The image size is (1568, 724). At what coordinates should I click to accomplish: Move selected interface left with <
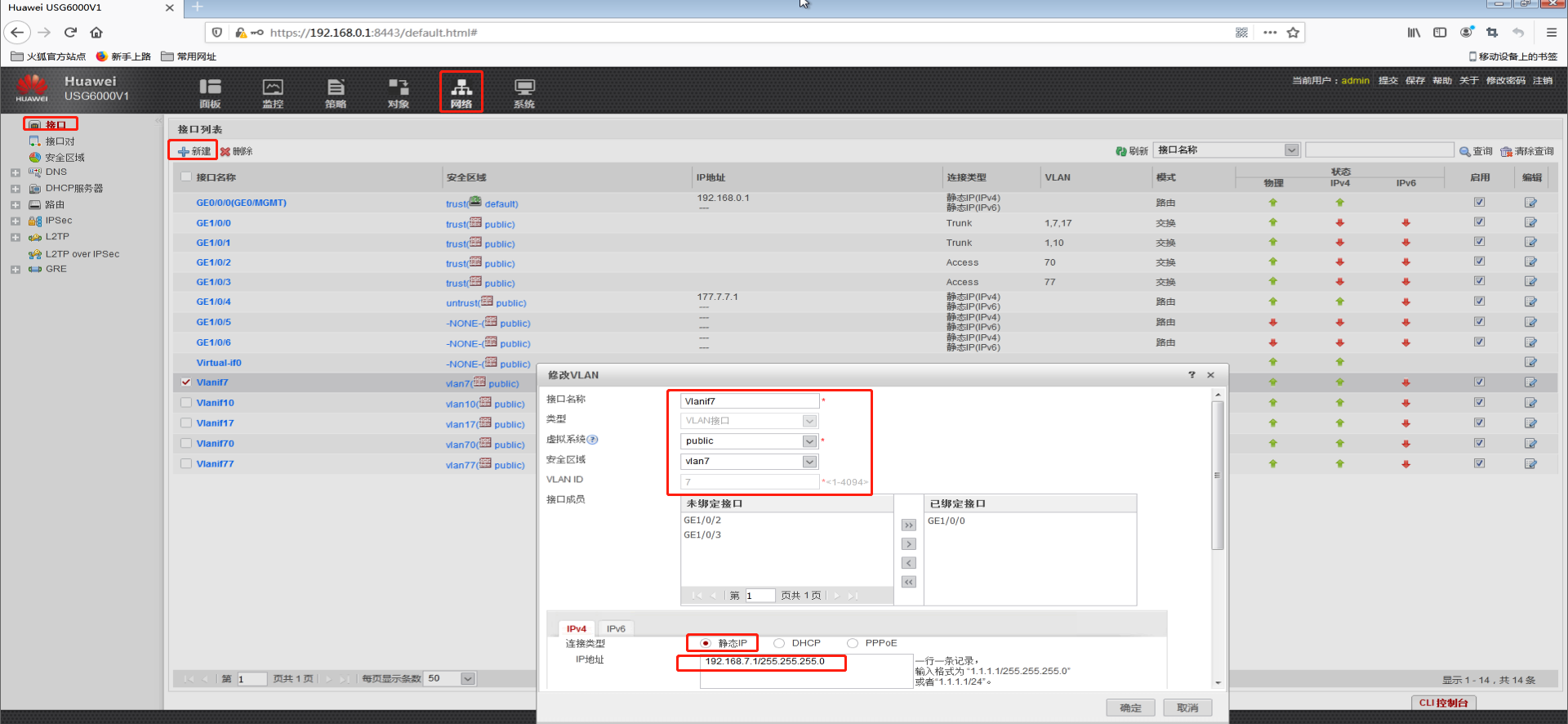909,563
